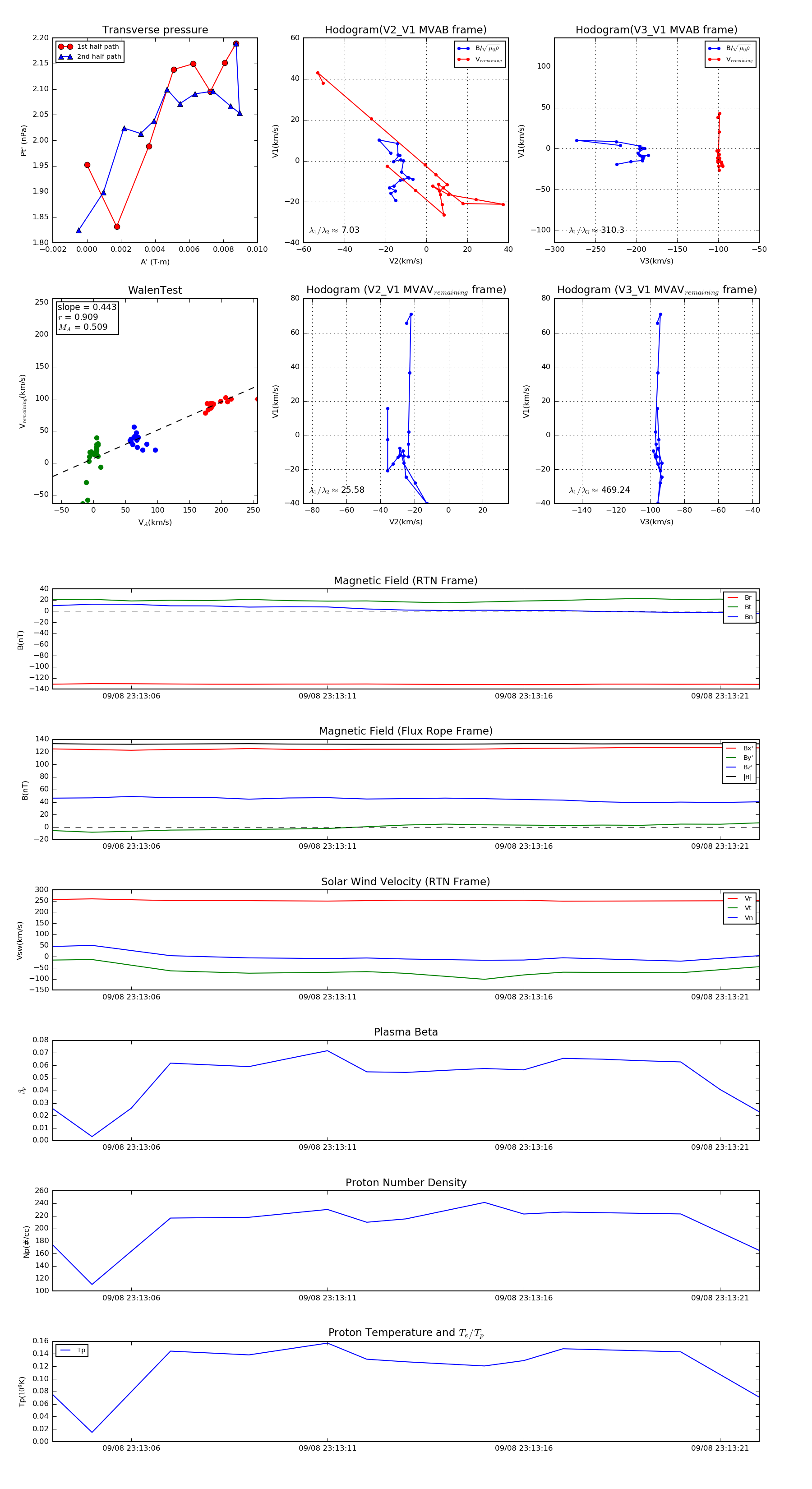
Task: Click the "Tp(10^6K)" y-axis label
Action: [22, 1392]
